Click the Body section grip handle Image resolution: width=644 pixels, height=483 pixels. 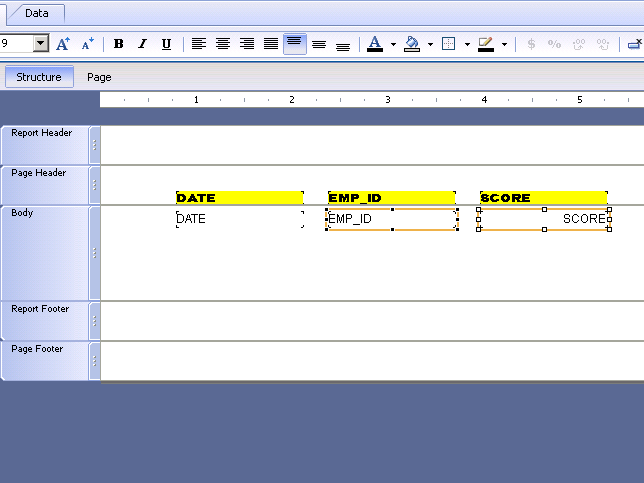pyautogui.click(x=95, y=253)
